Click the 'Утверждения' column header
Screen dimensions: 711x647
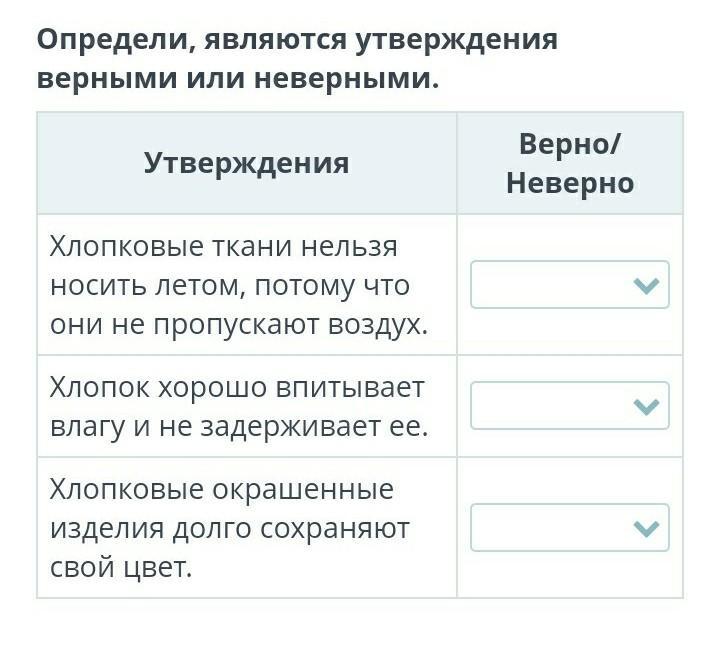247,163
